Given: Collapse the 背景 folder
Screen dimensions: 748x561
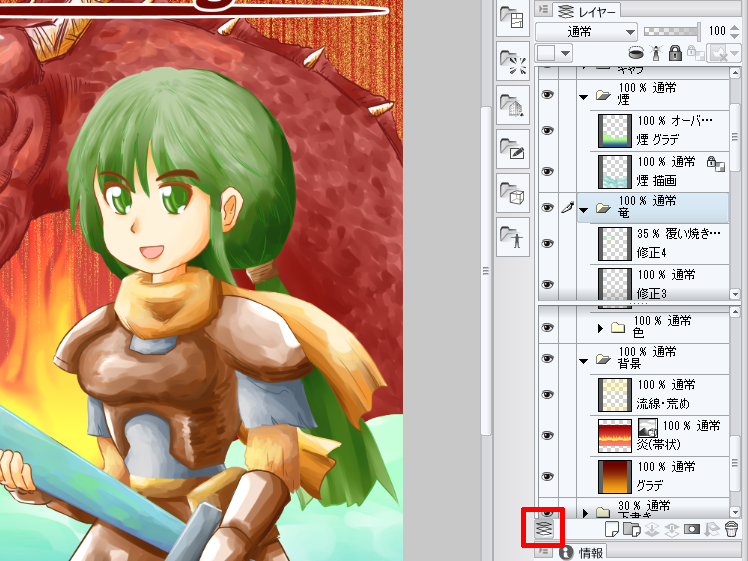Looking at the screenshot, I should 583,361.
